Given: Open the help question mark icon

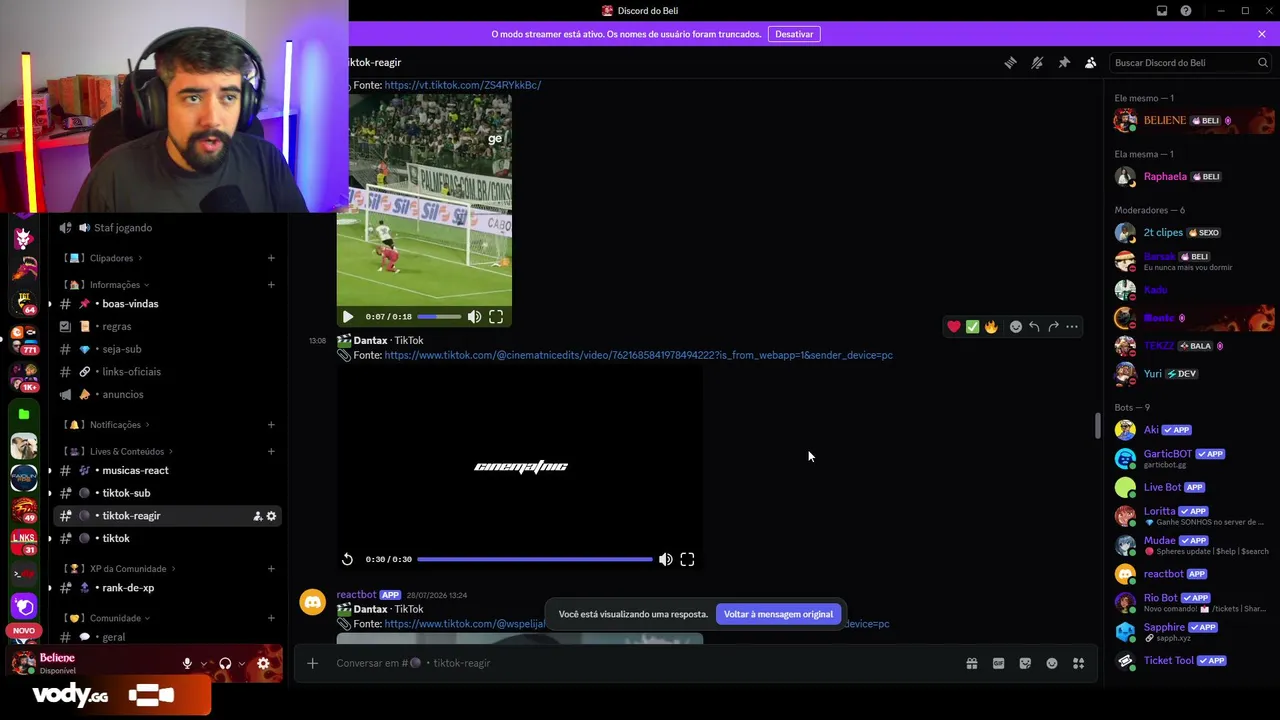Looking at the screenshot, I should pos(1186,11).
